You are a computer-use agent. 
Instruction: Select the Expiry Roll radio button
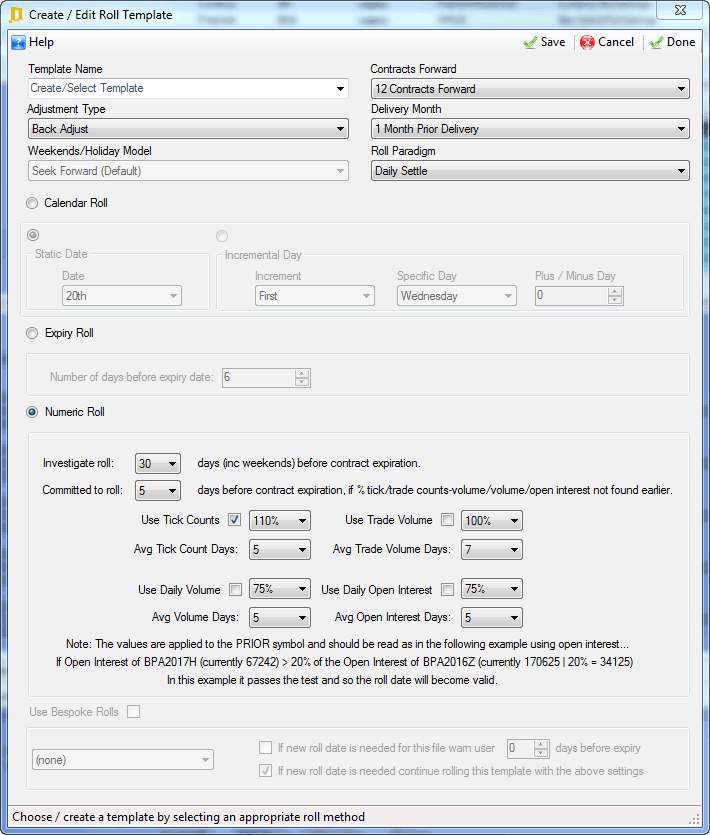click(32, 333)
